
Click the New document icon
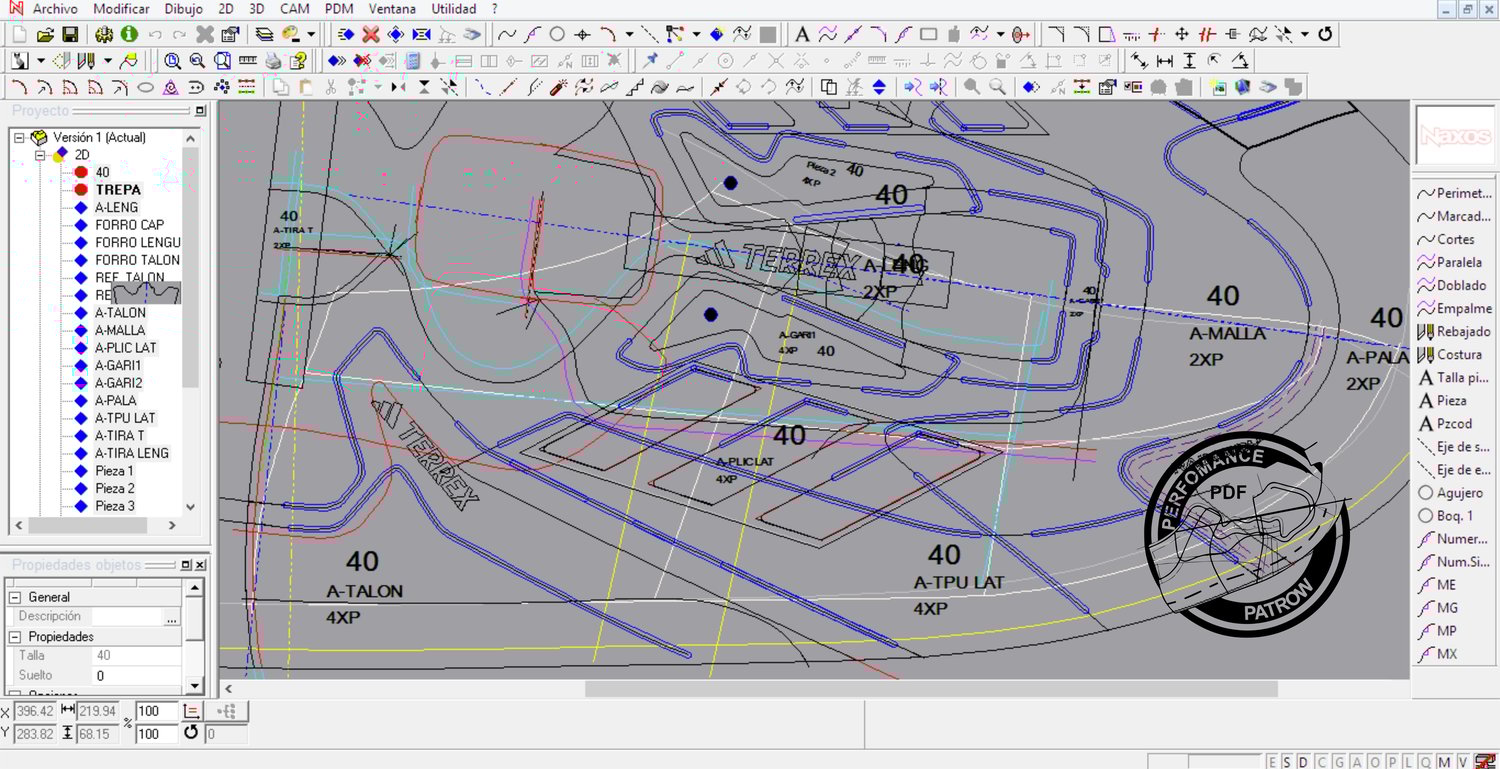20,35
